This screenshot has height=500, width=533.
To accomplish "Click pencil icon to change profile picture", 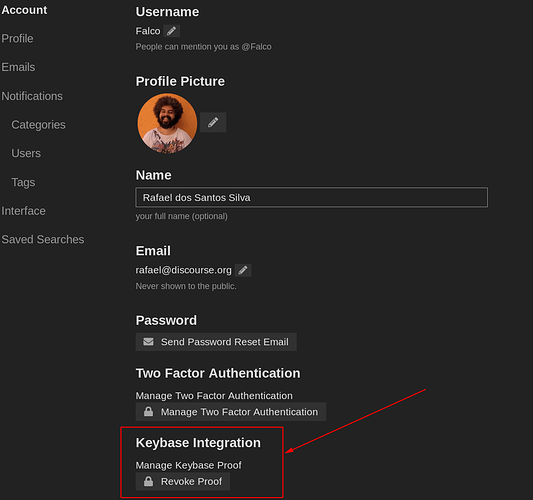I will coord(213,122).
